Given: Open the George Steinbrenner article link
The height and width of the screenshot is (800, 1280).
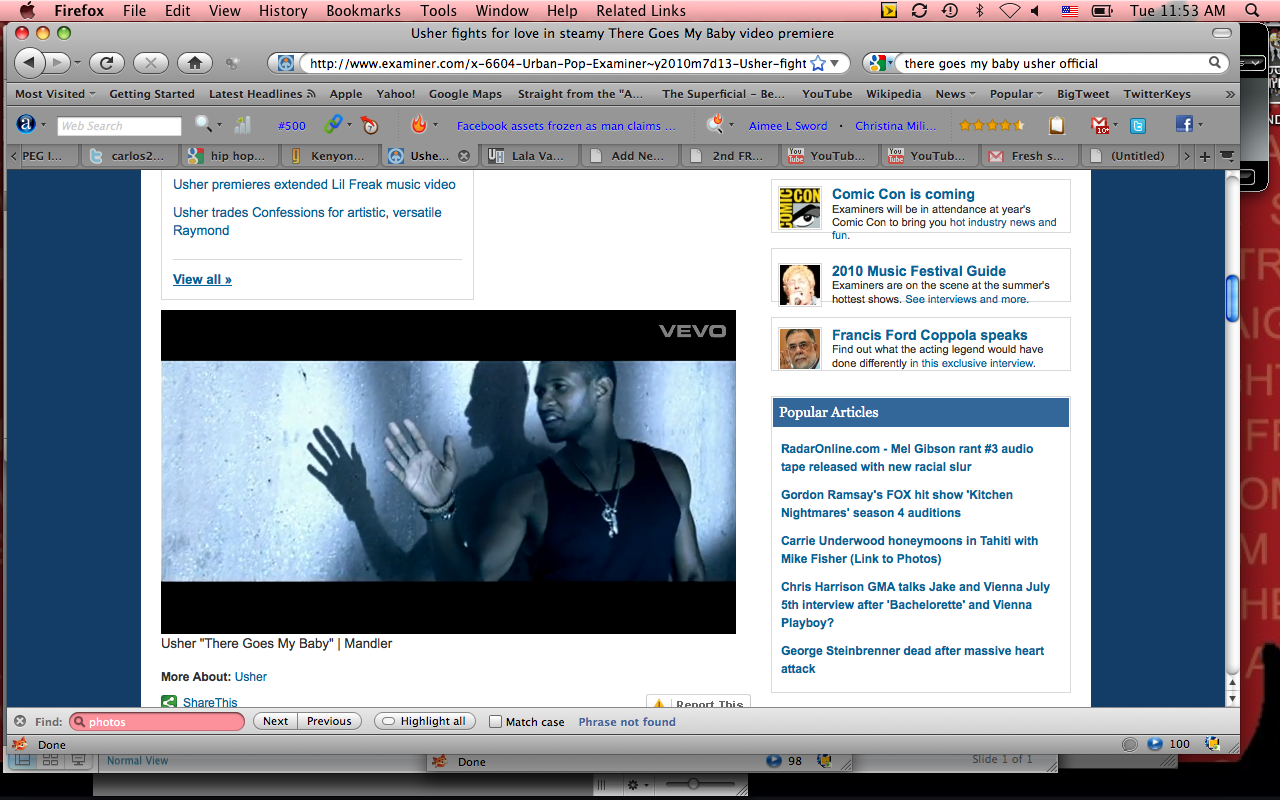Looking at the screenshot, I should pyautogui.click(x=912, y=659).
